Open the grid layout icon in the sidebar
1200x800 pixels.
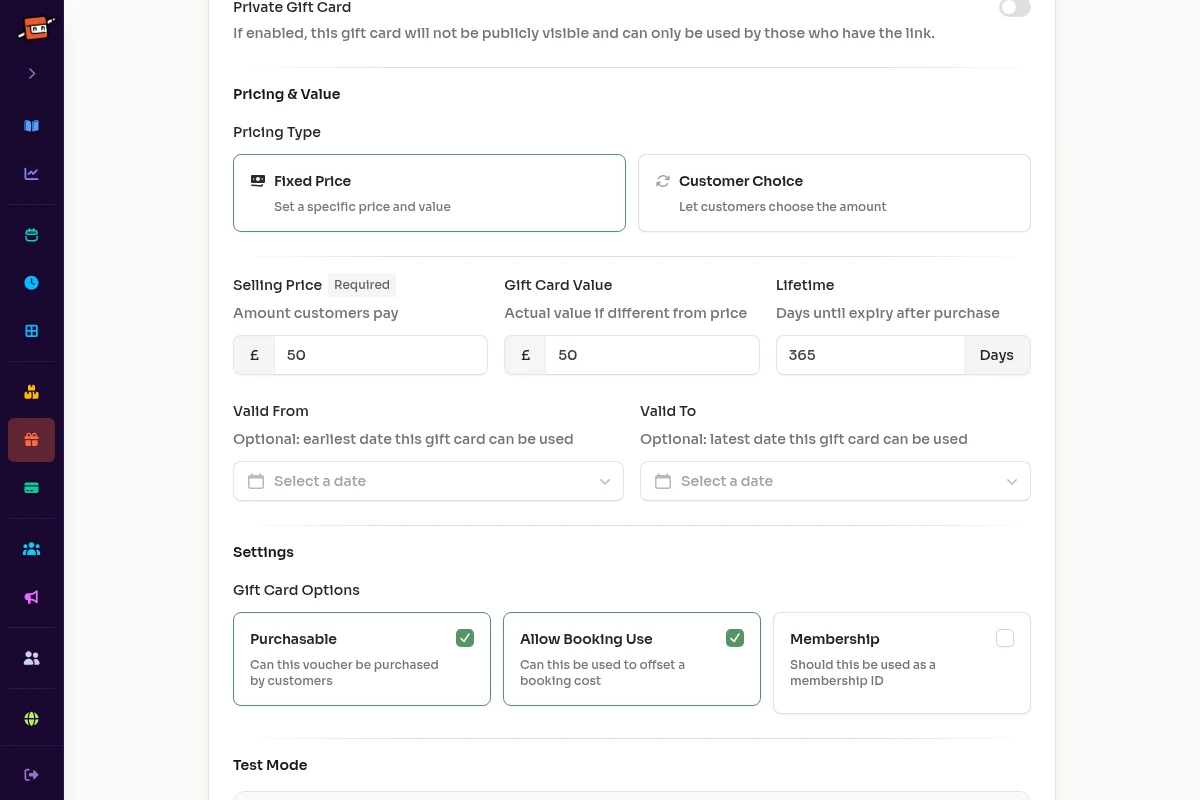32,331
